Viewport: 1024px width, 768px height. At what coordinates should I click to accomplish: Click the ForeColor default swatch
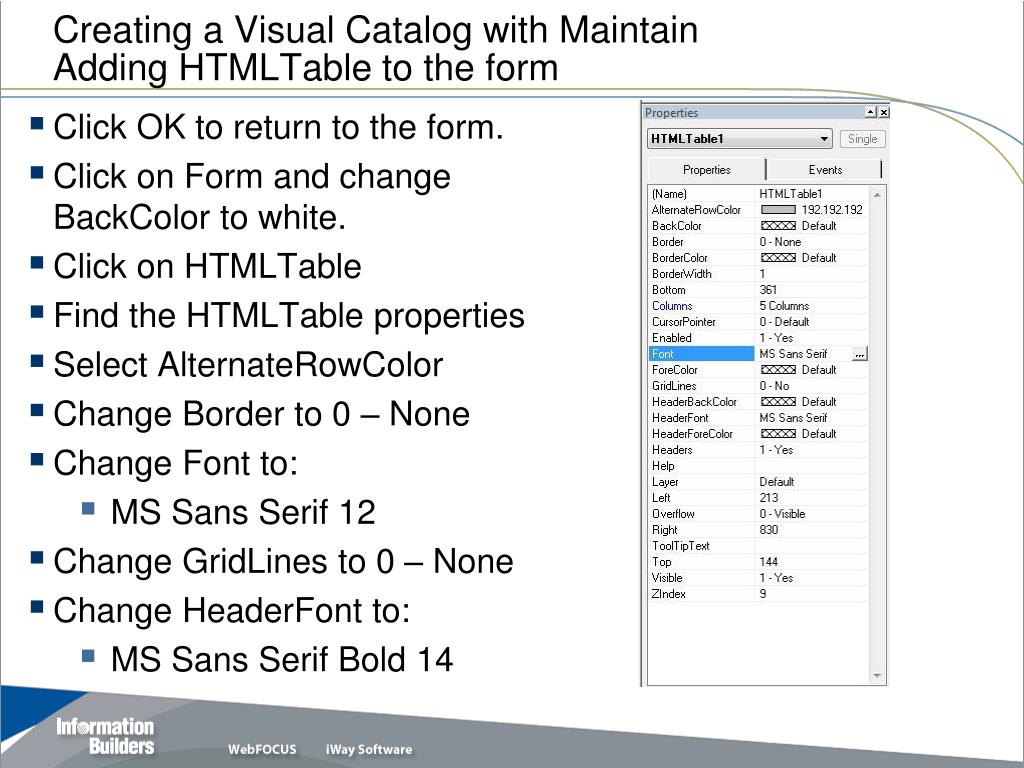point(778,370)
